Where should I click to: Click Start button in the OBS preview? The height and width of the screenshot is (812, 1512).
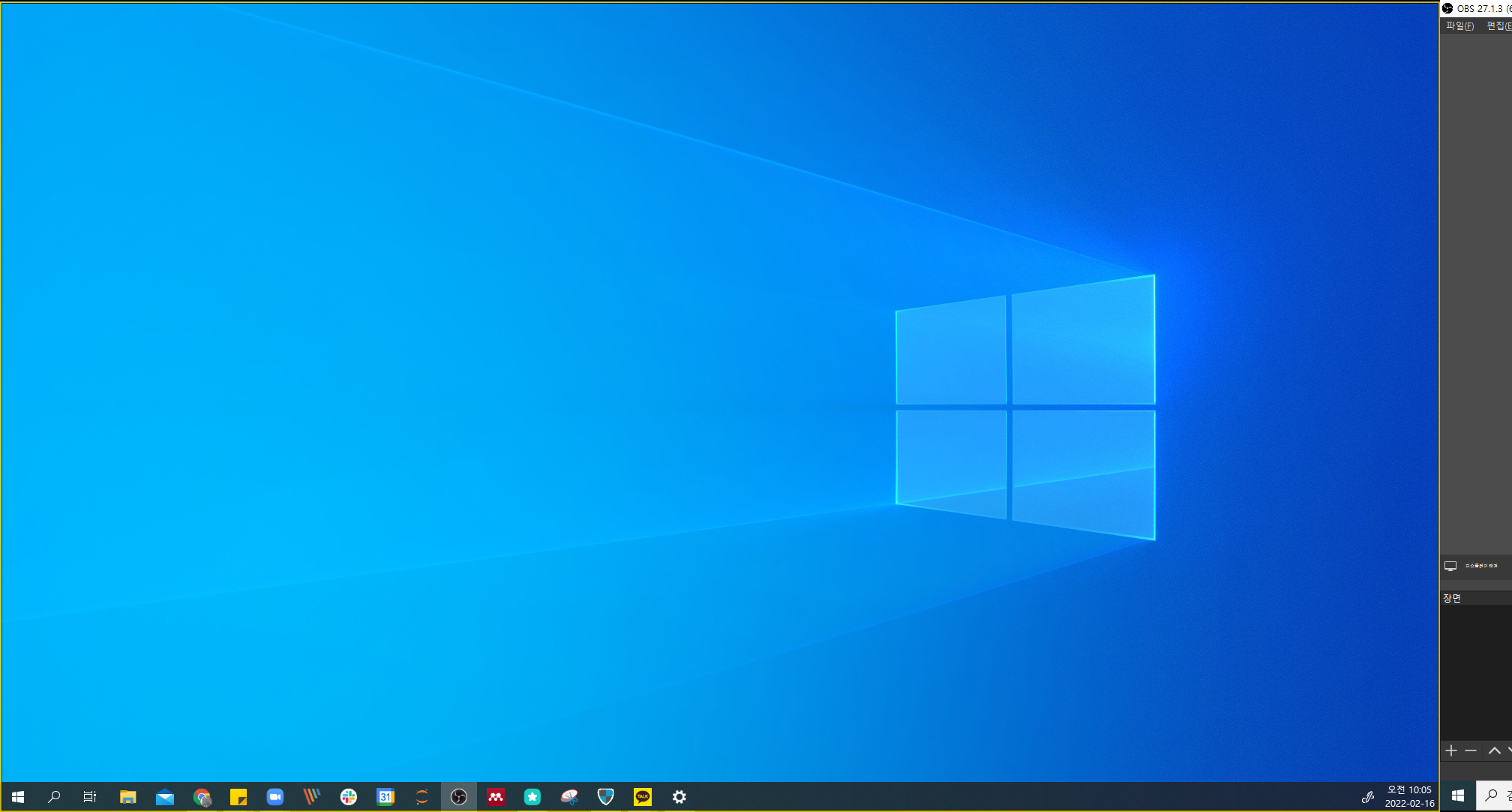(1458, 795)
